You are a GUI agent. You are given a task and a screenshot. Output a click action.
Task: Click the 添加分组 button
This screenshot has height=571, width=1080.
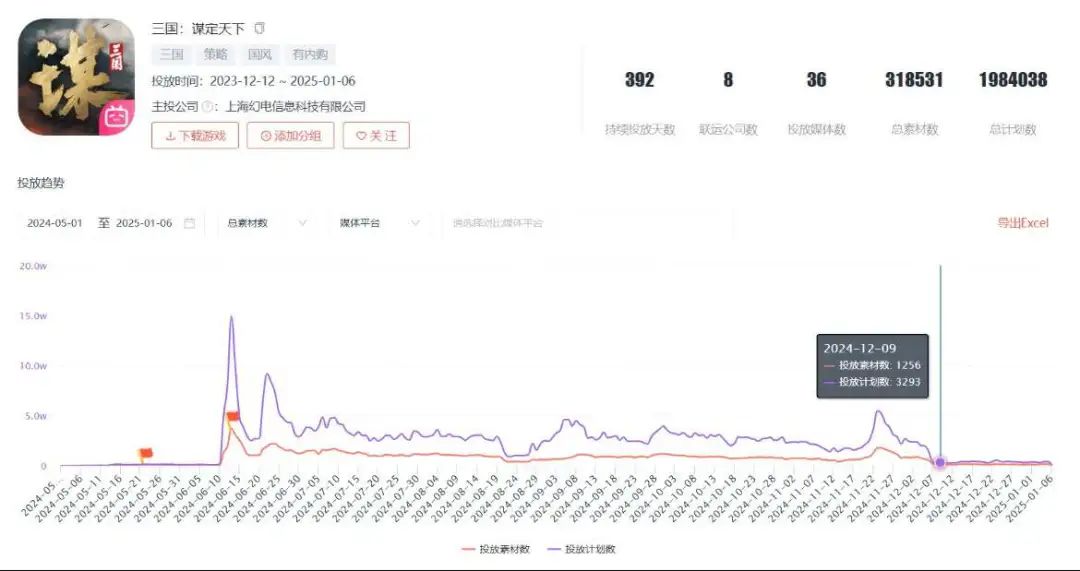point(291,136)
